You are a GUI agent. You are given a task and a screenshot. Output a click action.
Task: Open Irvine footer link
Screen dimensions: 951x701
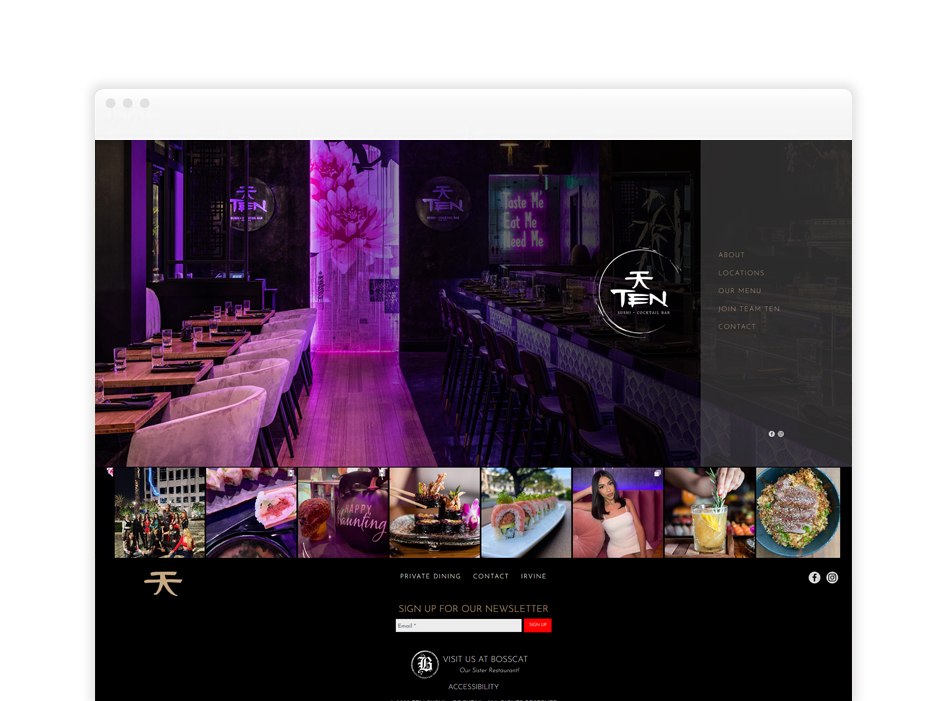(x=533, y=576)
